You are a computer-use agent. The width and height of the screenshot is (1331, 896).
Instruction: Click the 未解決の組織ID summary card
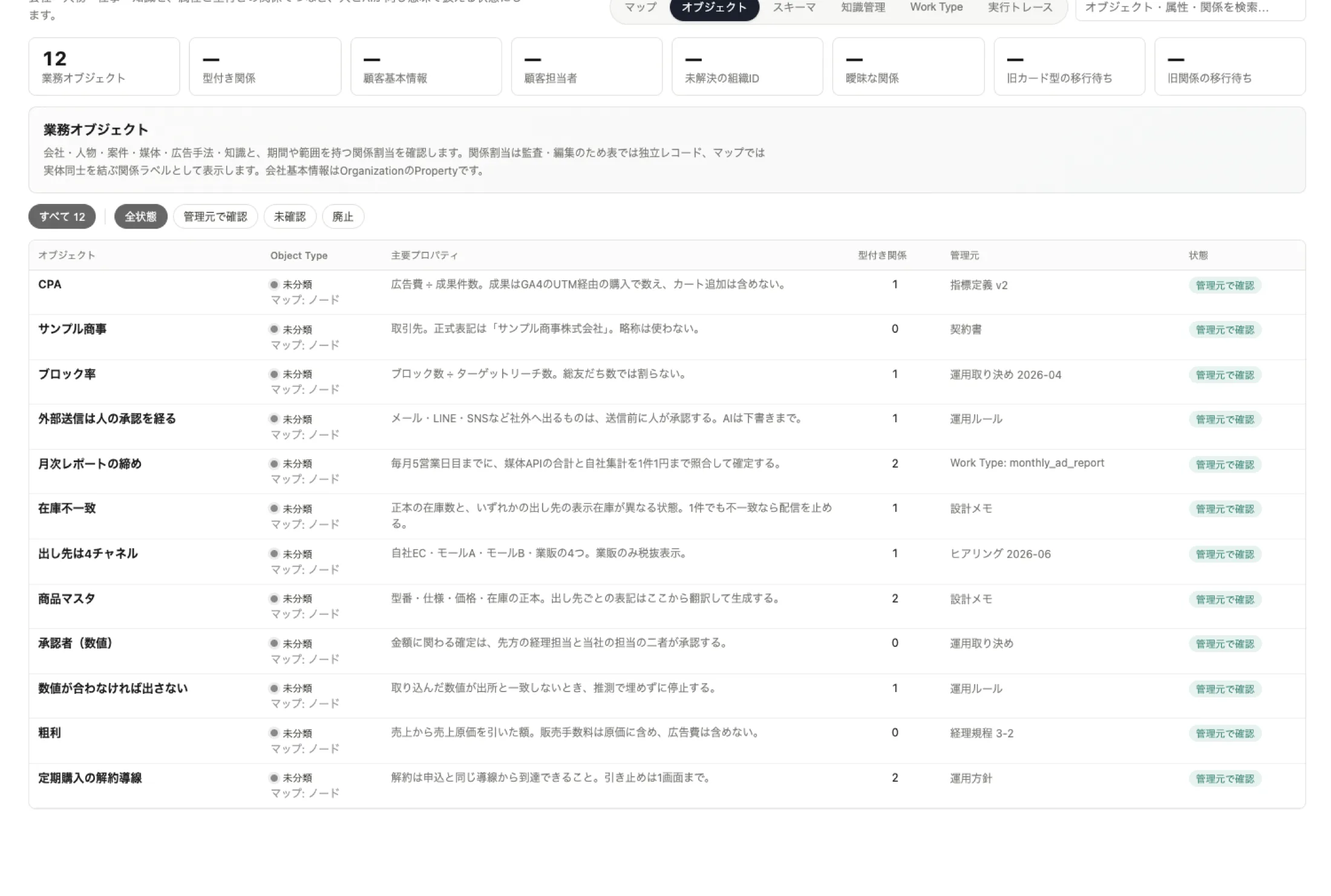[x=747, y=67]
